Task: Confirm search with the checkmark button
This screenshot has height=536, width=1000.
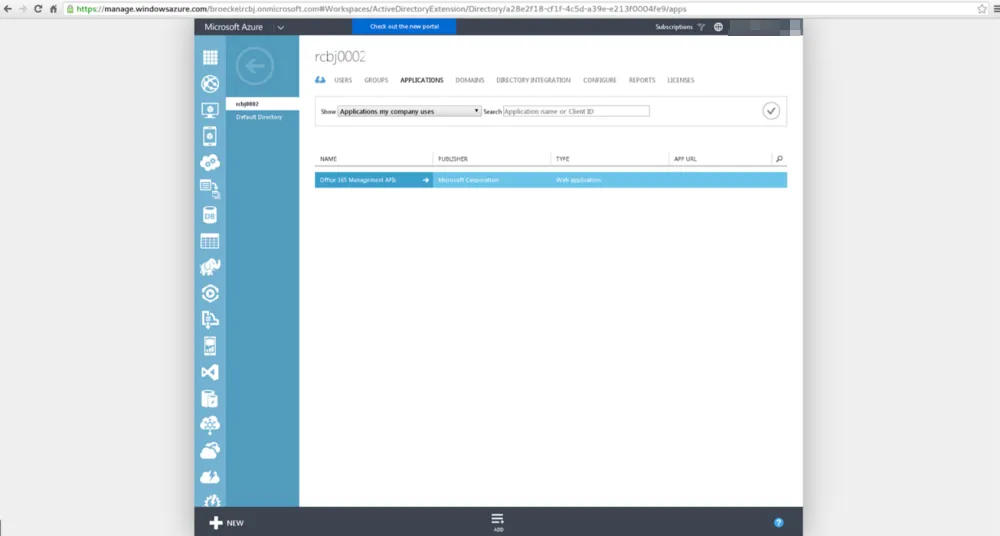Action: [x=771, y=111]
